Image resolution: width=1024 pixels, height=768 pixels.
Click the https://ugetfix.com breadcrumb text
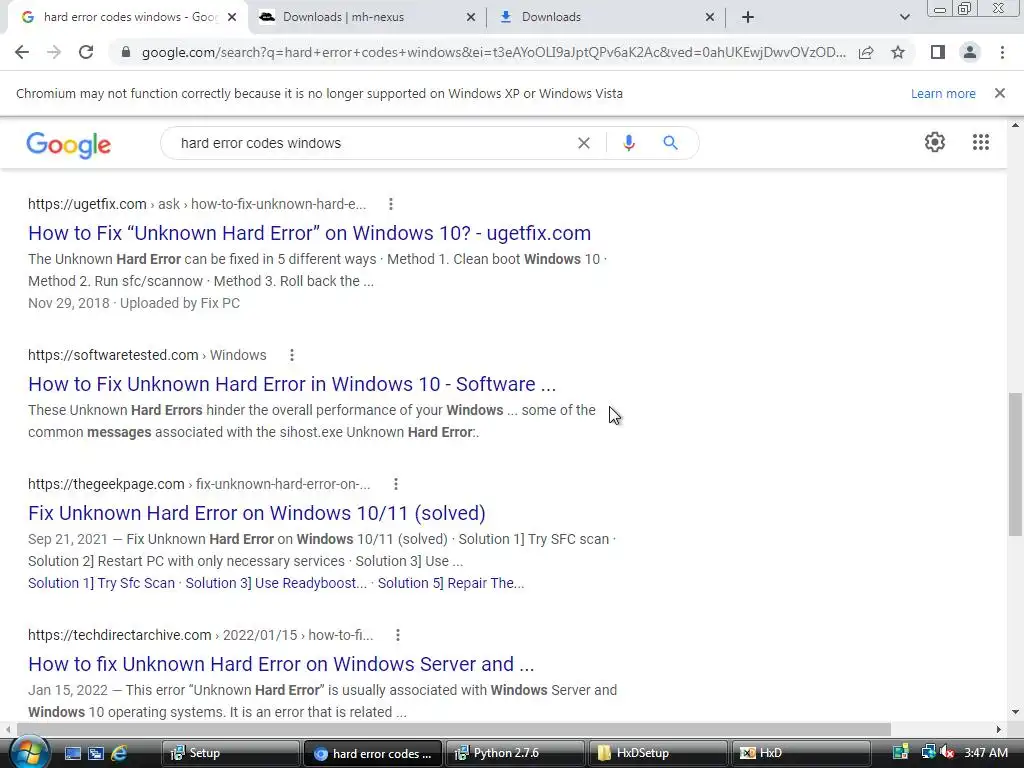tap(87, 204)
